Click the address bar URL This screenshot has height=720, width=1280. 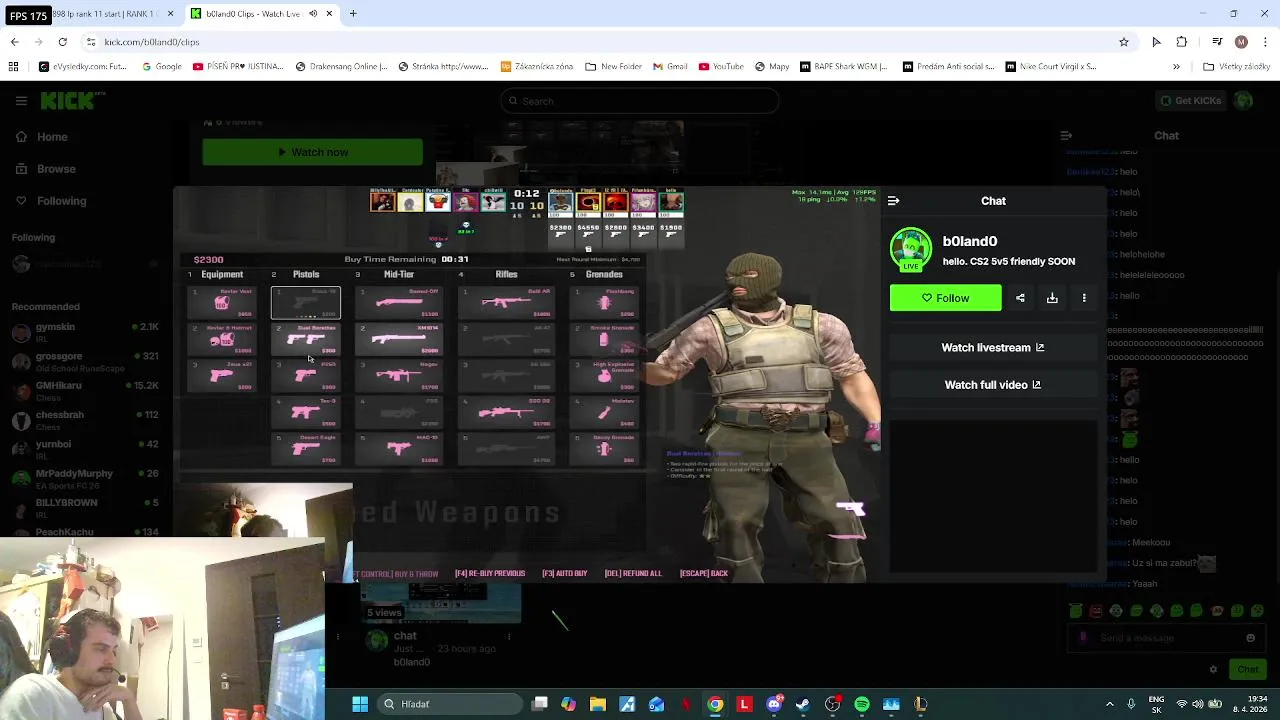tap(152, 42)
